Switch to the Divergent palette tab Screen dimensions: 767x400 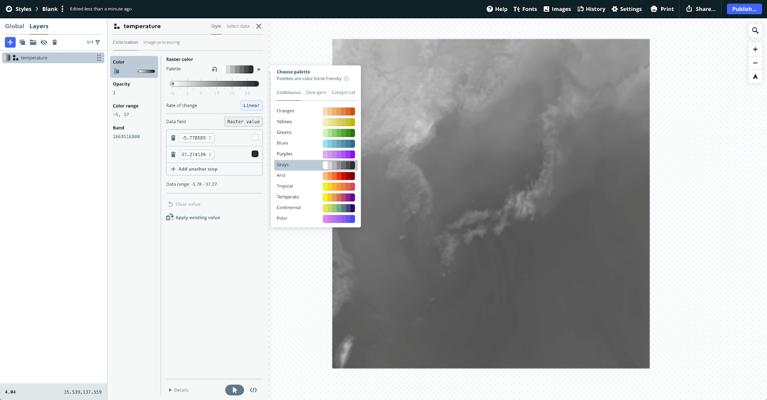click(316, 92)
